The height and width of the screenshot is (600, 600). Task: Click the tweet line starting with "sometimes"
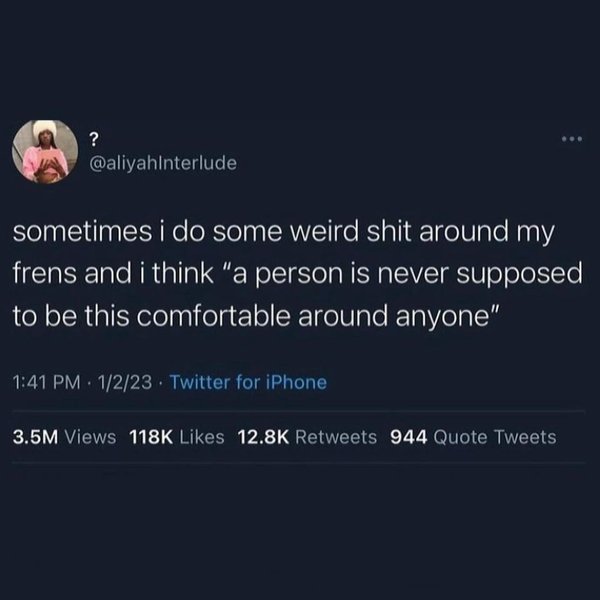click(284, 233)
